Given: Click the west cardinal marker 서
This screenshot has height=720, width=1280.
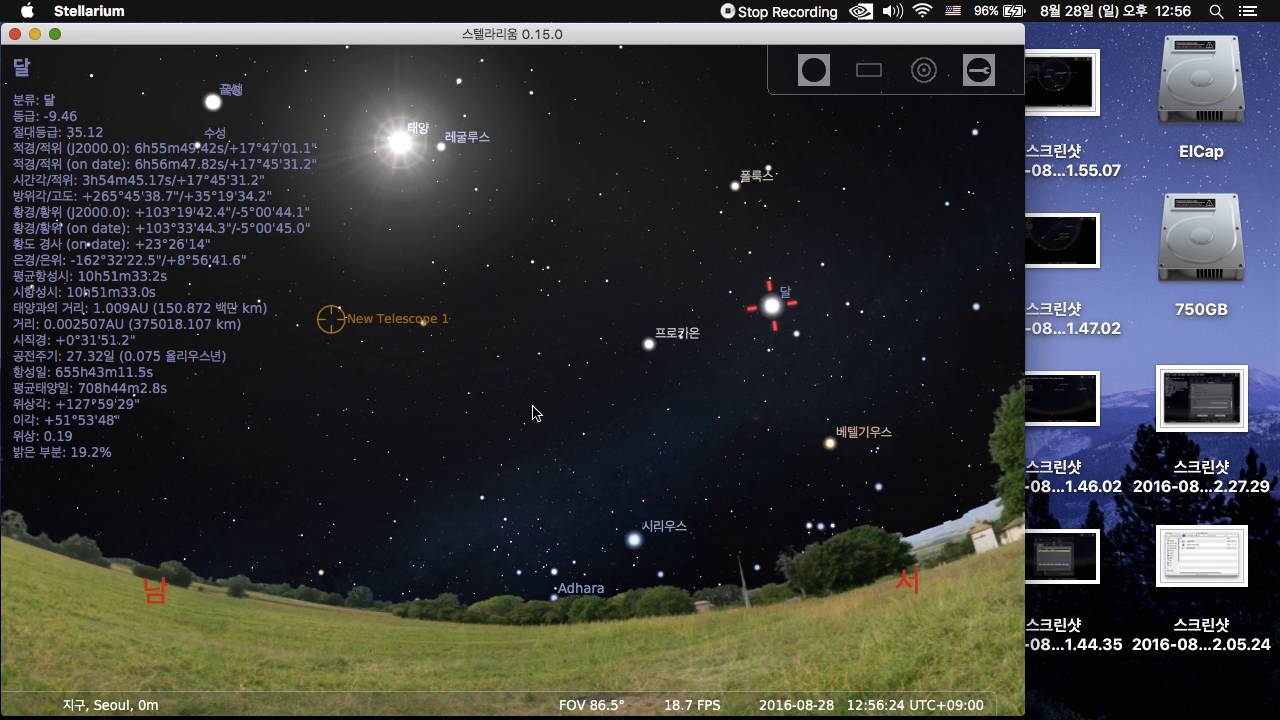Looking at the screenshot, I should pyautogui.click(x=907, y=581).
